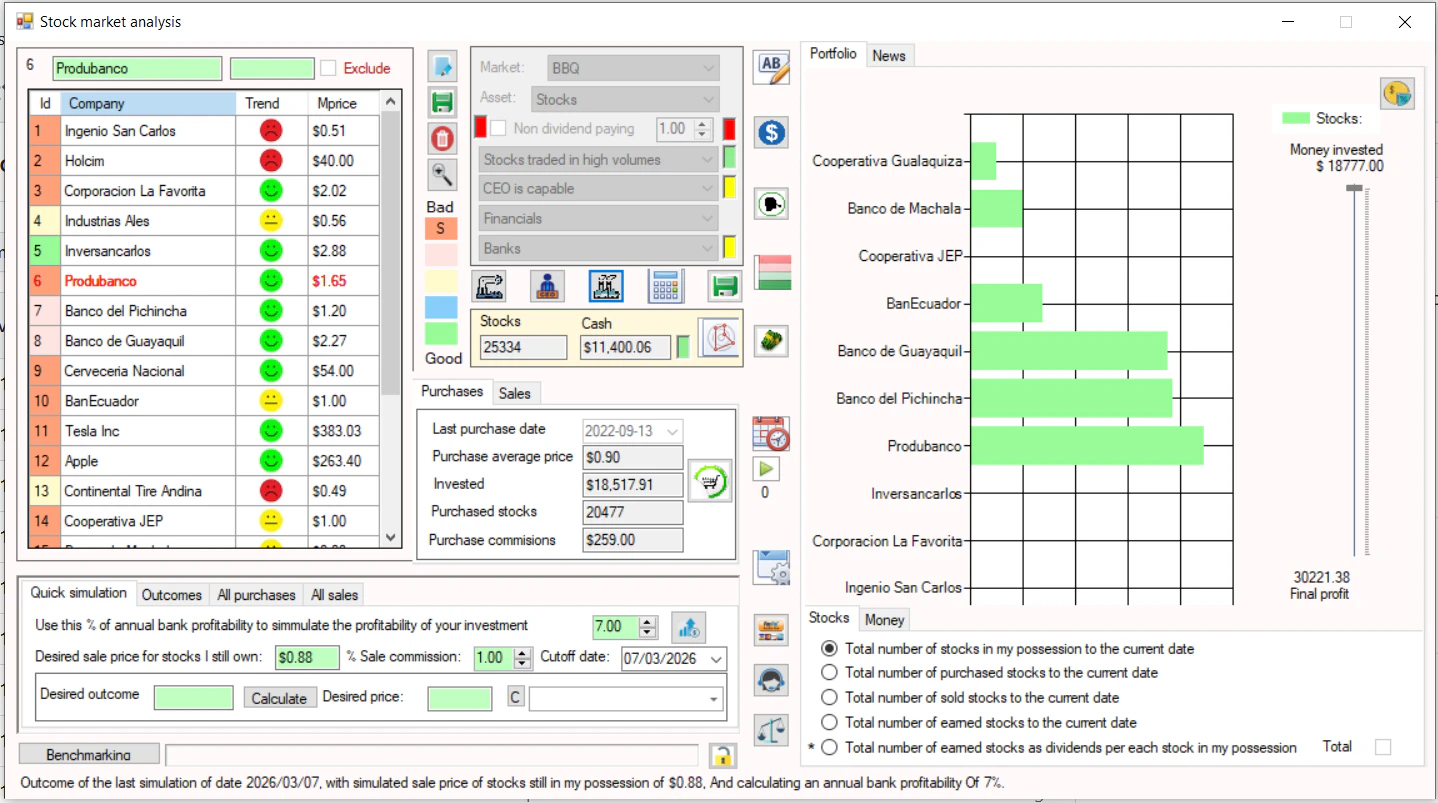Open the All sales tab
This screenshot has width=1438, height=803.
(x=334, y=594)
